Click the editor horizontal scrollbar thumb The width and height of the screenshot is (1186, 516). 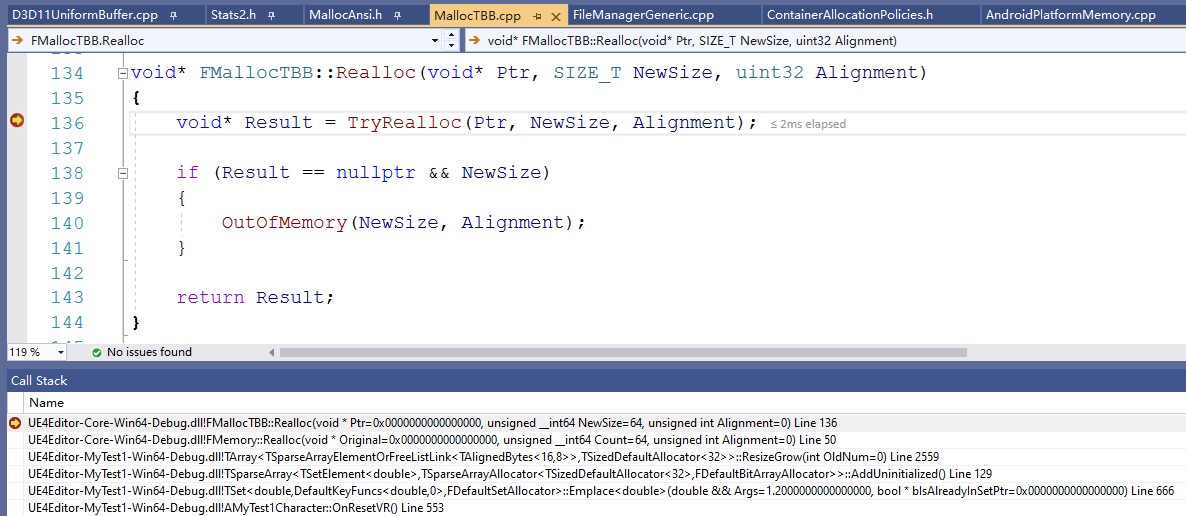coord(623,352)
